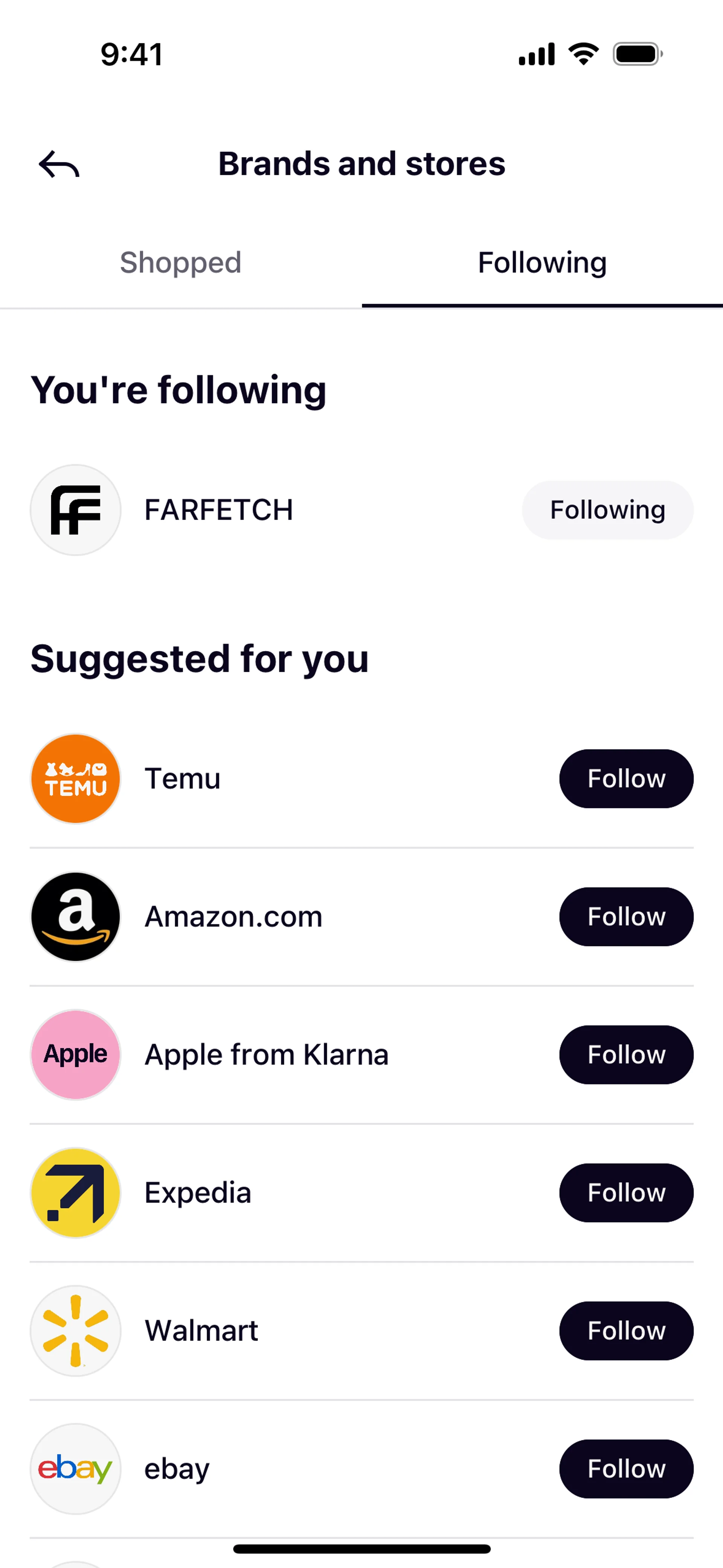Screen dimensions: 723x1568
Task: Open the Expedia store name
Action: (198, 1193)
